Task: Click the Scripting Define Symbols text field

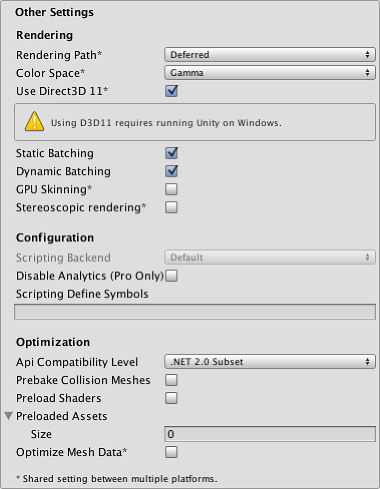Action: pyautogui.click(x=195, y=312)
